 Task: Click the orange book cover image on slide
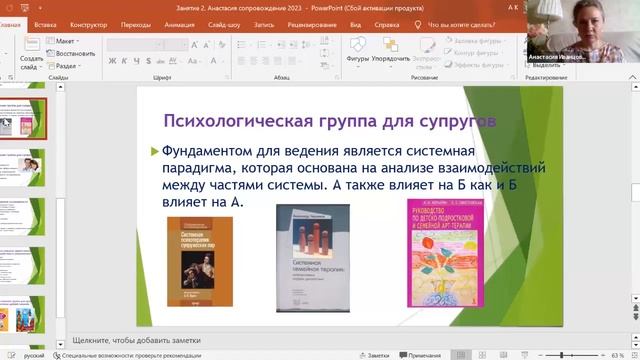(200, 261)
